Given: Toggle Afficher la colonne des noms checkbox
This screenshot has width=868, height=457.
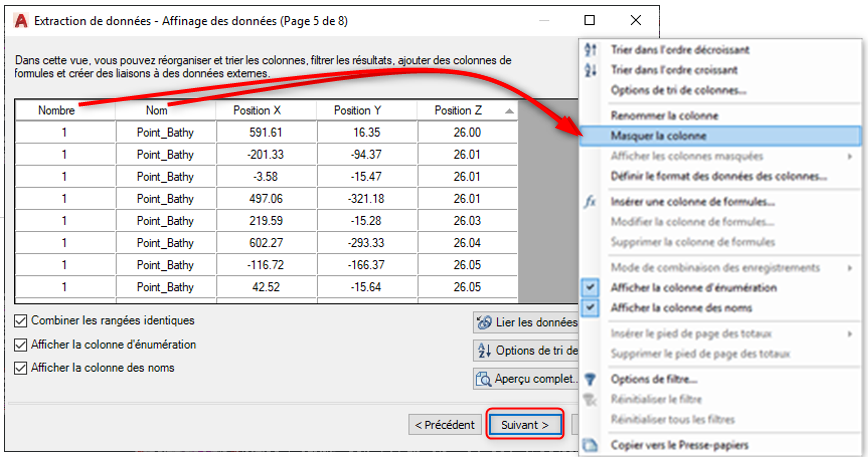Looking at the screenshot, I should click(x=21, y=368).
